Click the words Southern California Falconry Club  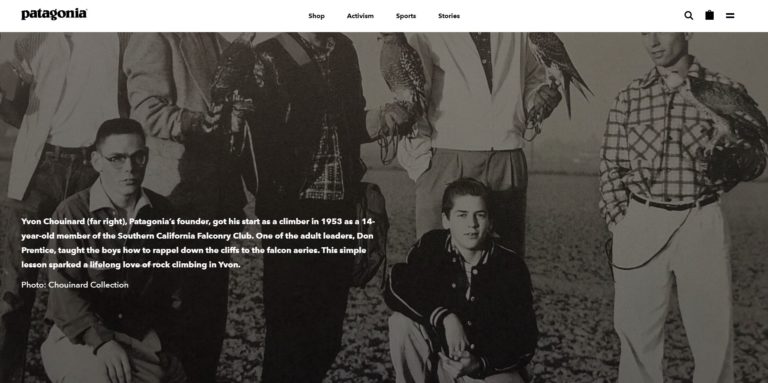[188, 236]
